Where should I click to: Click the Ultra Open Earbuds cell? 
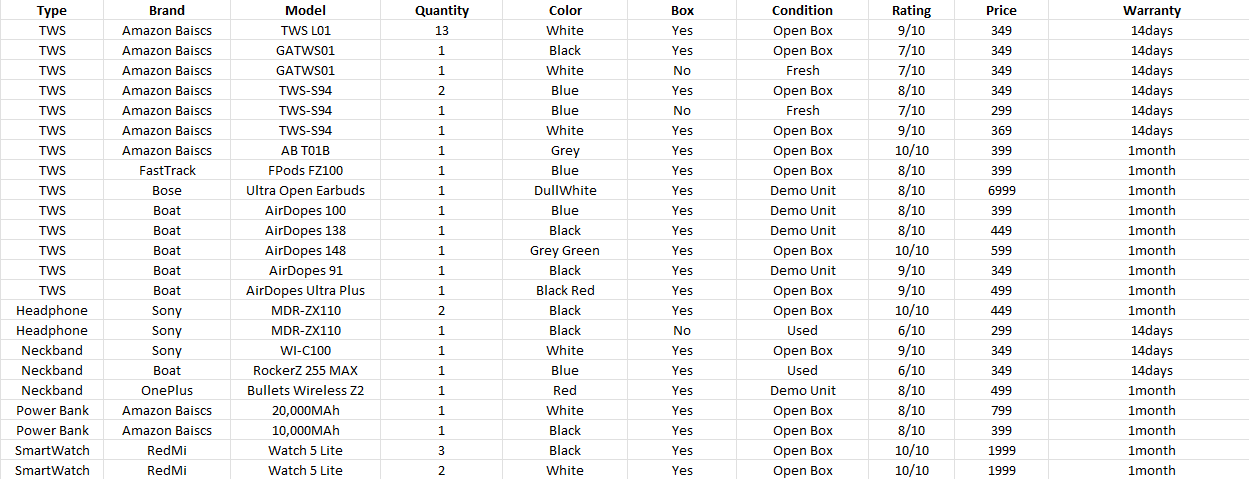(x=305, y=191)
